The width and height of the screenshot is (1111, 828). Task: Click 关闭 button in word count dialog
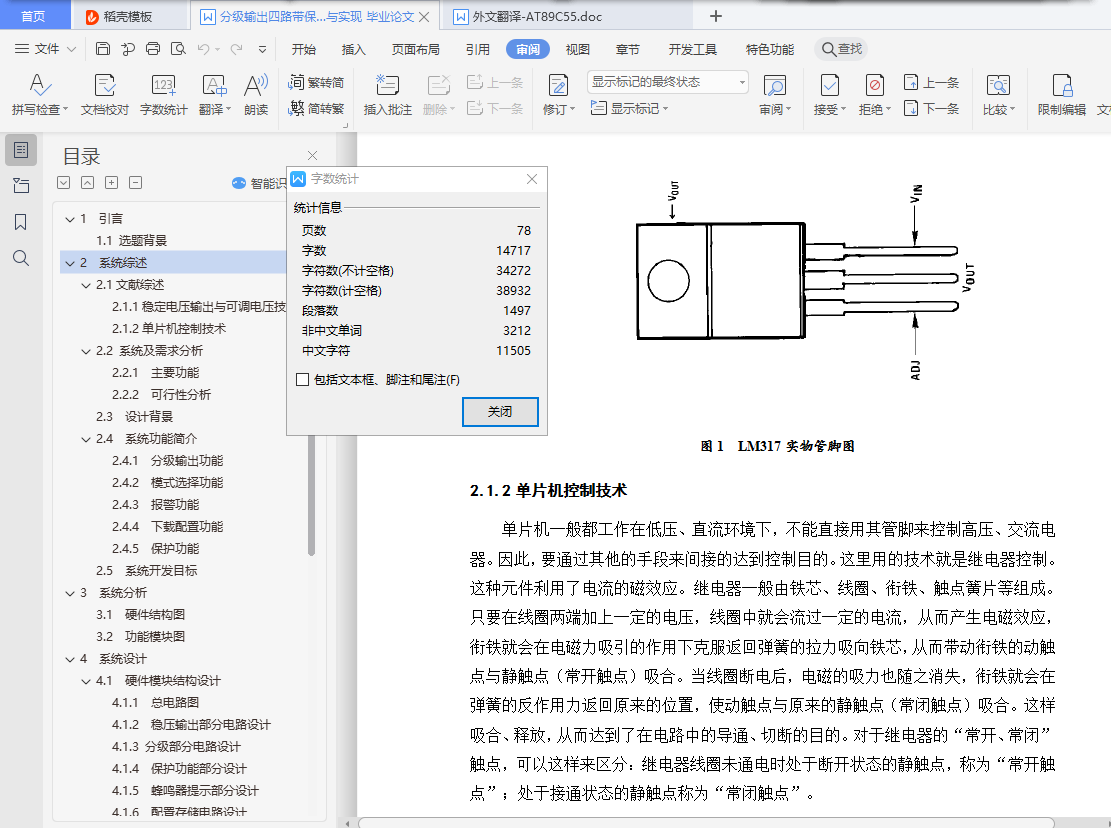click(500, 412)
